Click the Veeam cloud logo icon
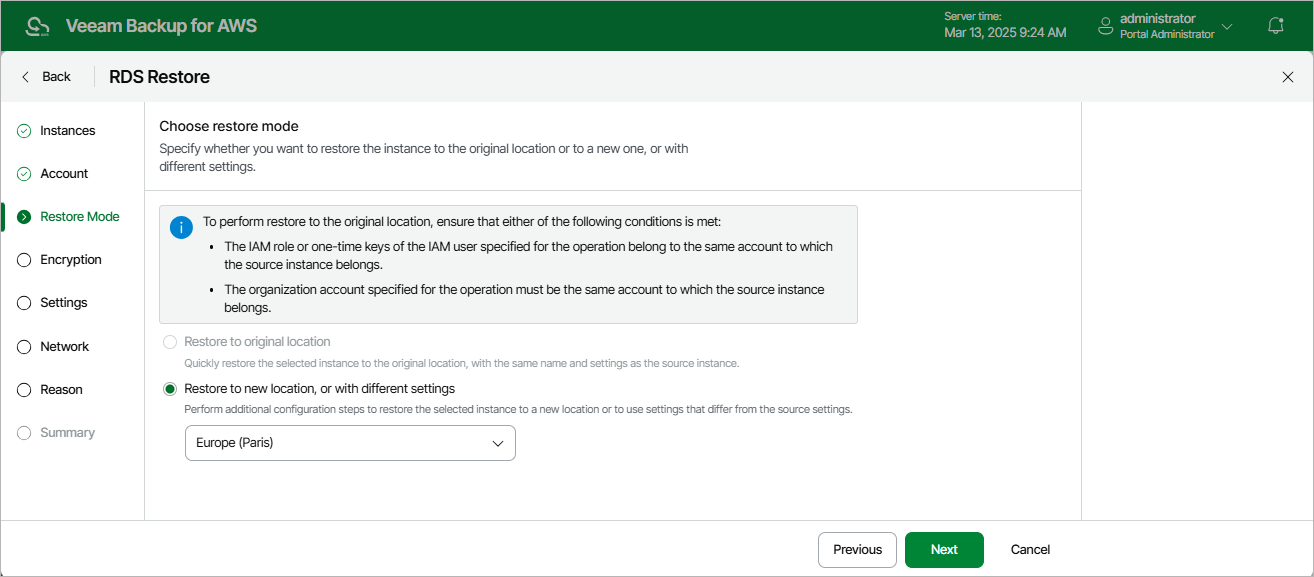The image size is (1314, 577). [x=37, y=26]
